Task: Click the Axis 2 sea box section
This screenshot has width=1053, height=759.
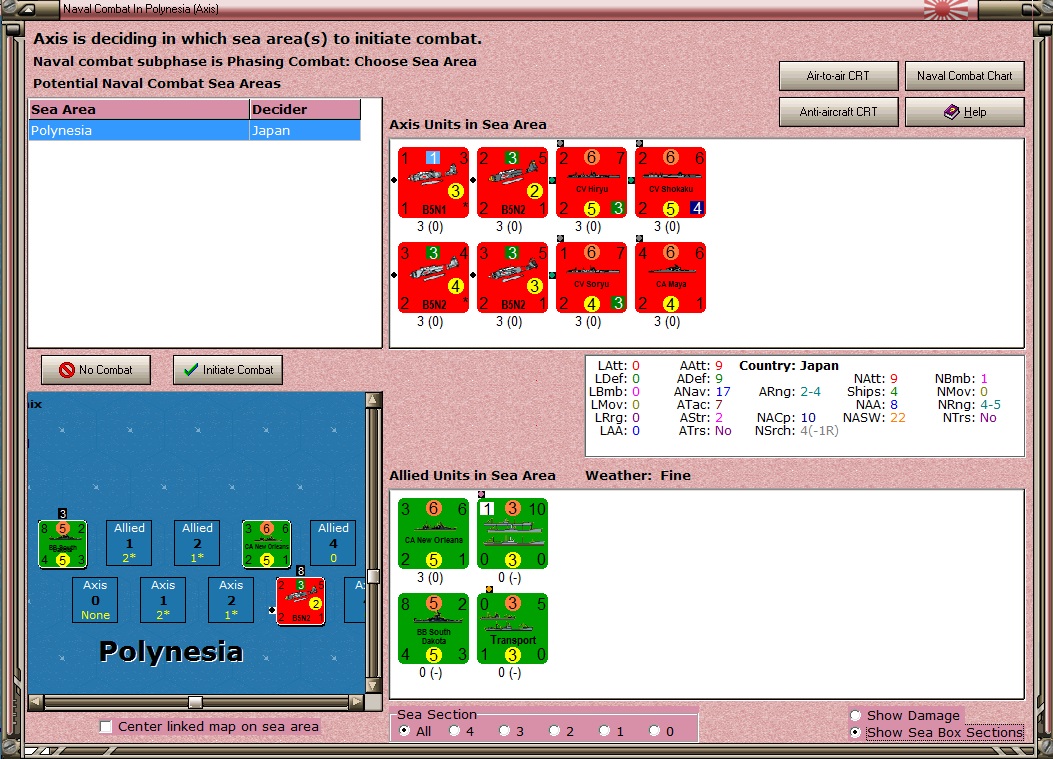Action: tap(231, 600)
